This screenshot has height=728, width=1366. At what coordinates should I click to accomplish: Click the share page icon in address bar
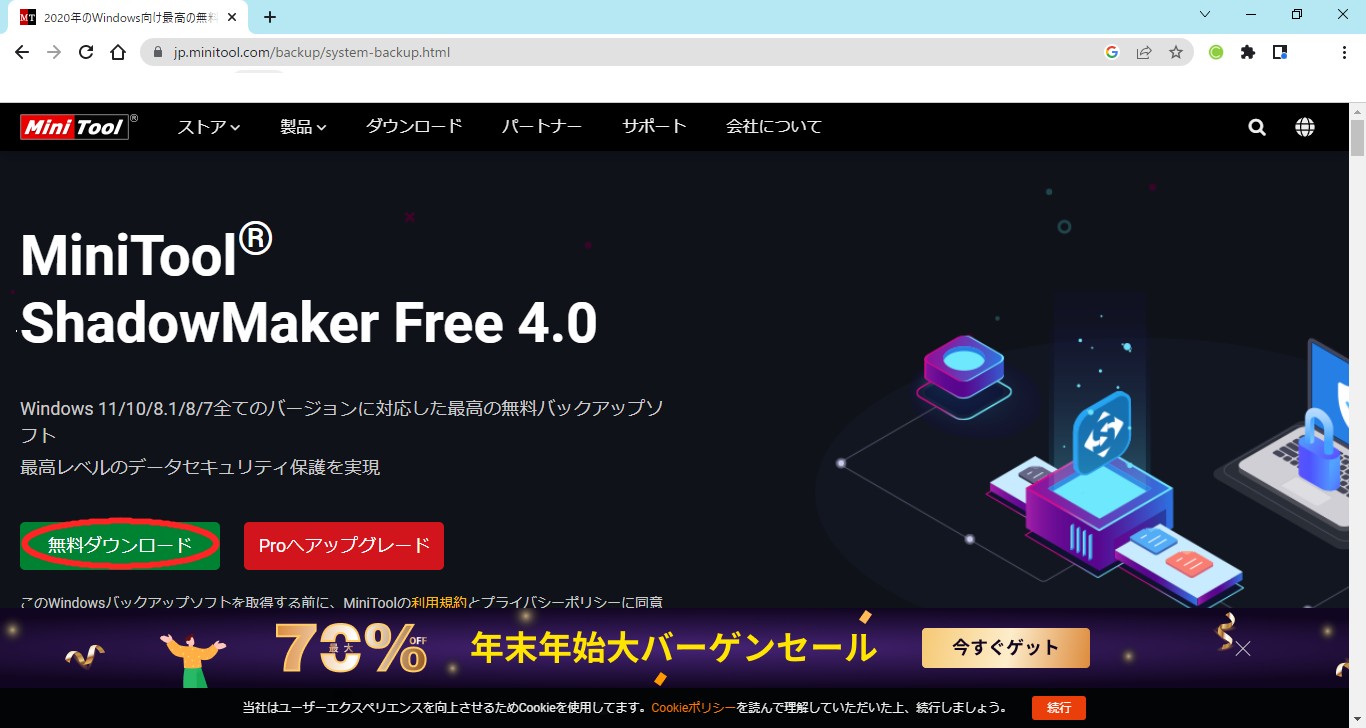(x=1144, y=52)
